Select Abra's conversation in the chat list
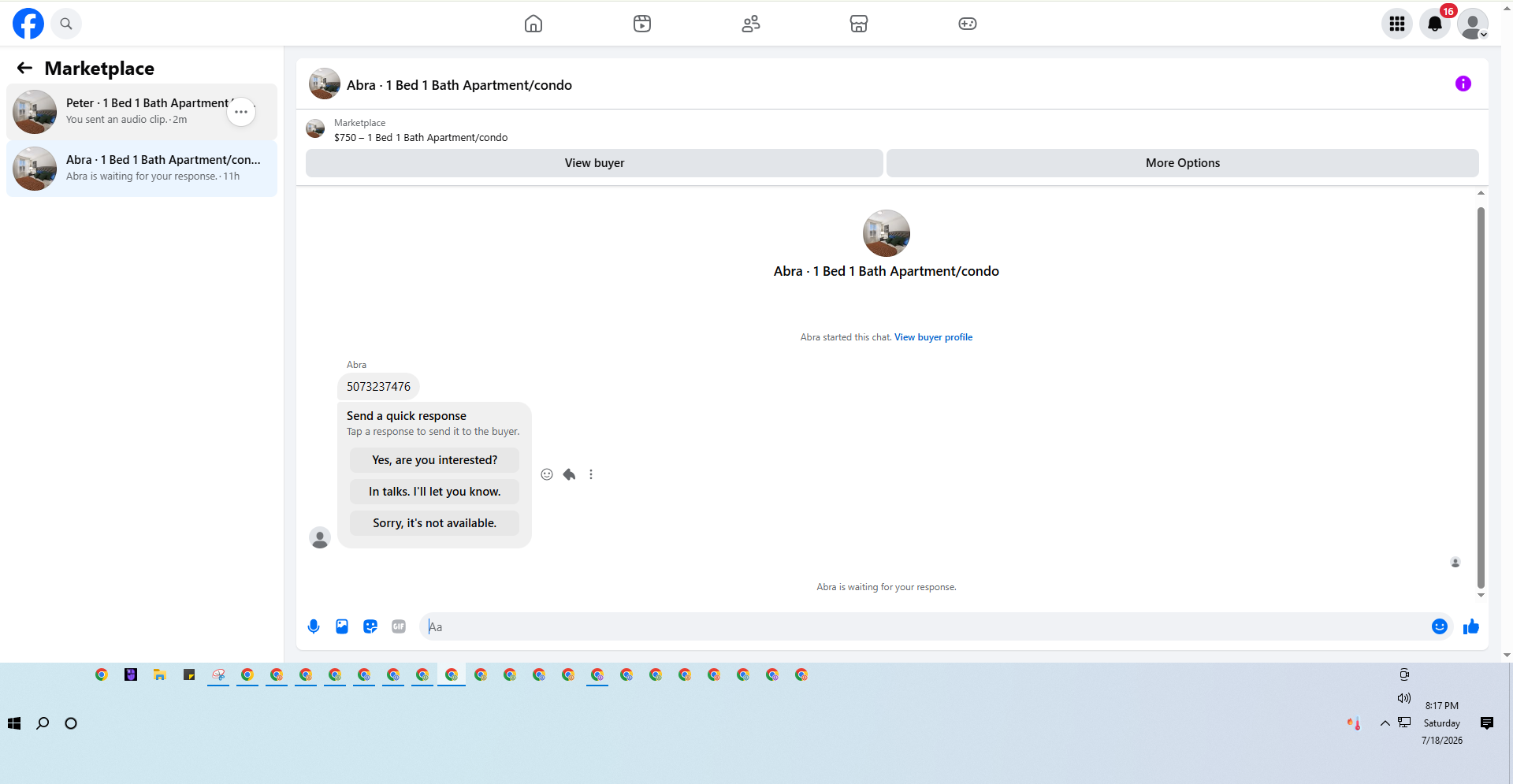 [x=142, y=169]
